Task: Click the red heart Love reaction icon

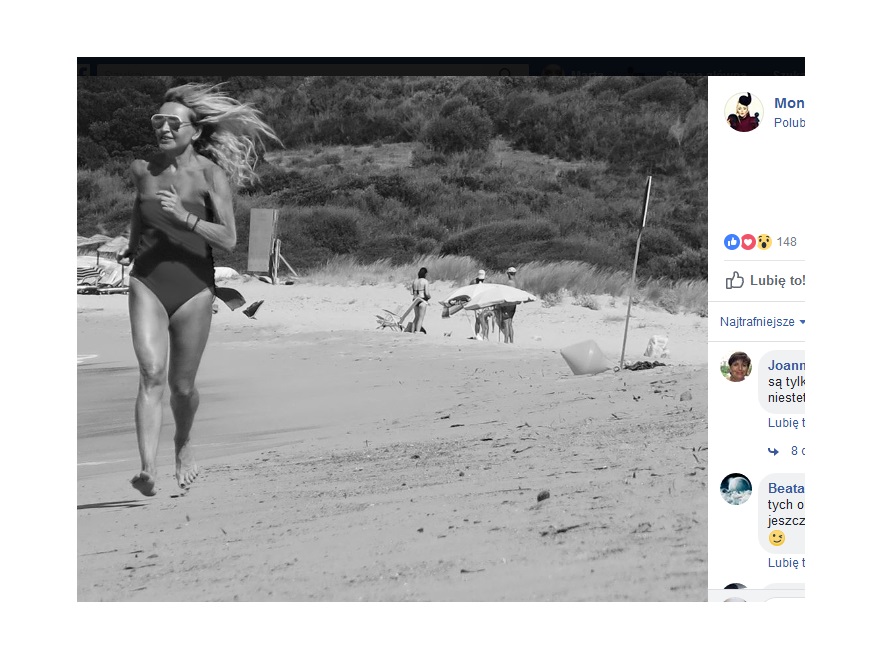Action: coord(748,242)
